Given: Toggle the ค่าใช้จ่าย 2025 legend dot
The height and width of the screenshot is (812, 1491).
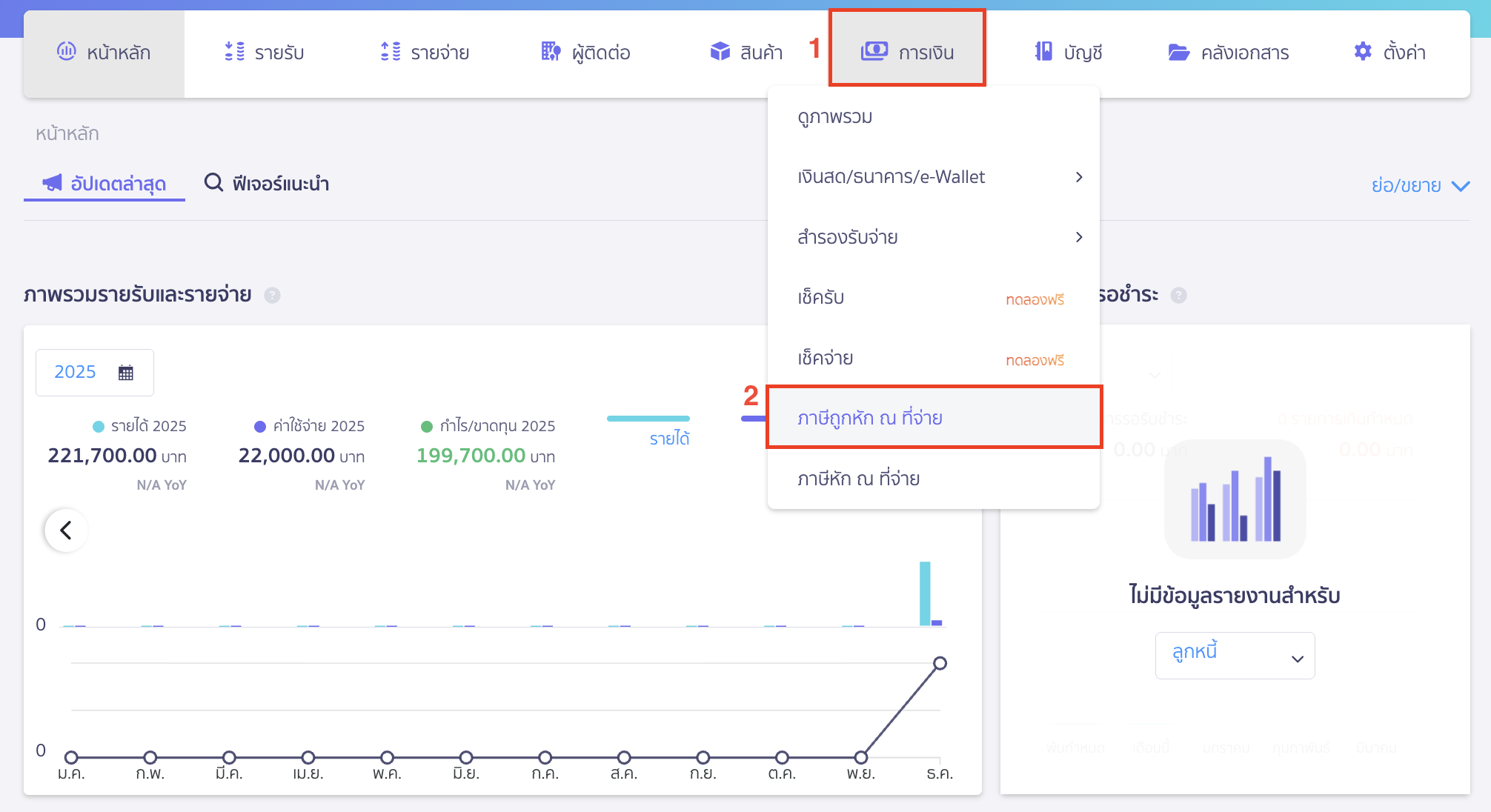Looking at the screenshot, I should [x=260, y=427].
